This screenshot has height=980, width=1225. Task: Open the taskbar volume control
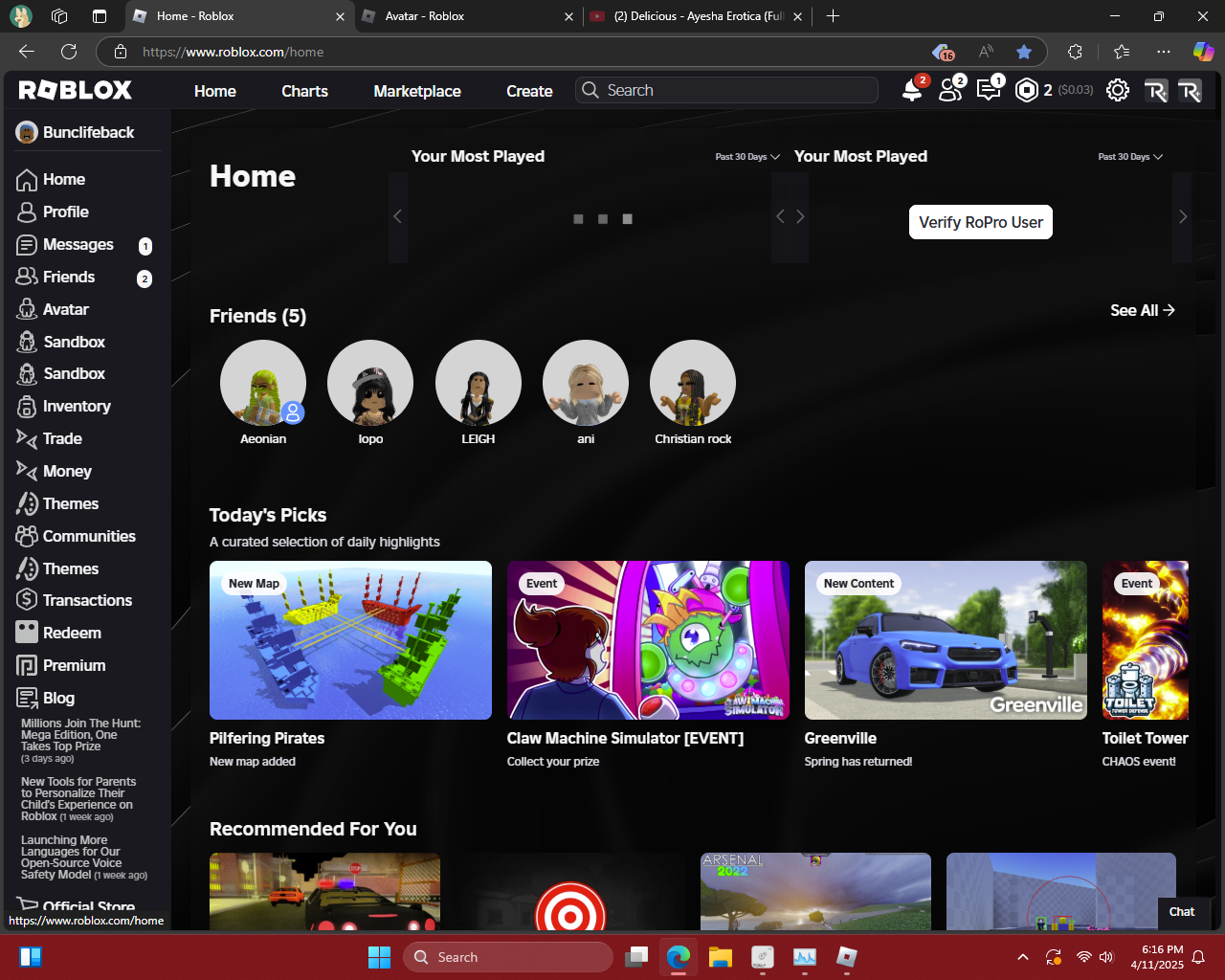1106,957
